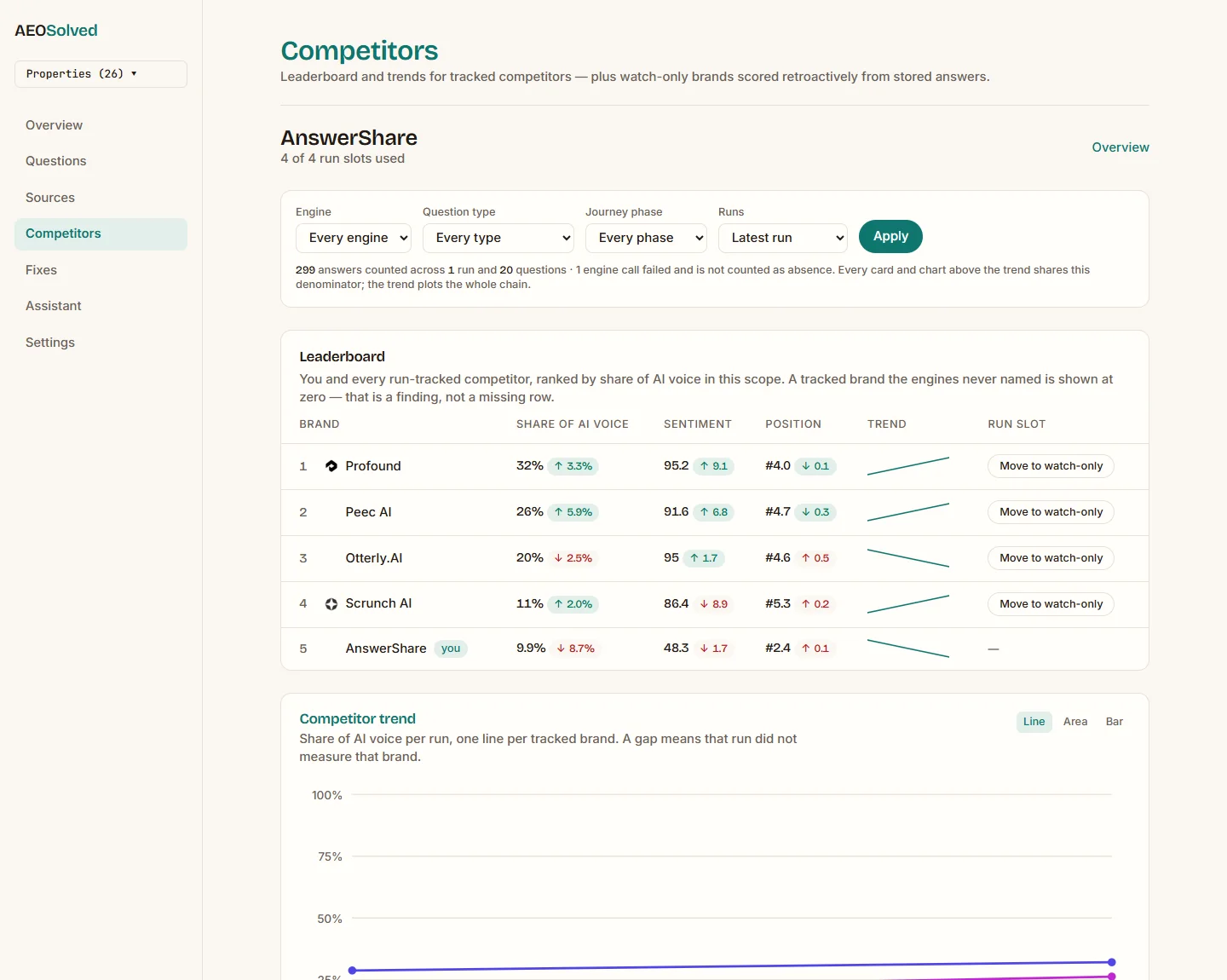The height and width of the screenshot is (980, 1227).
Task: Click the Competitor trend heading
Action: [358, 719]
